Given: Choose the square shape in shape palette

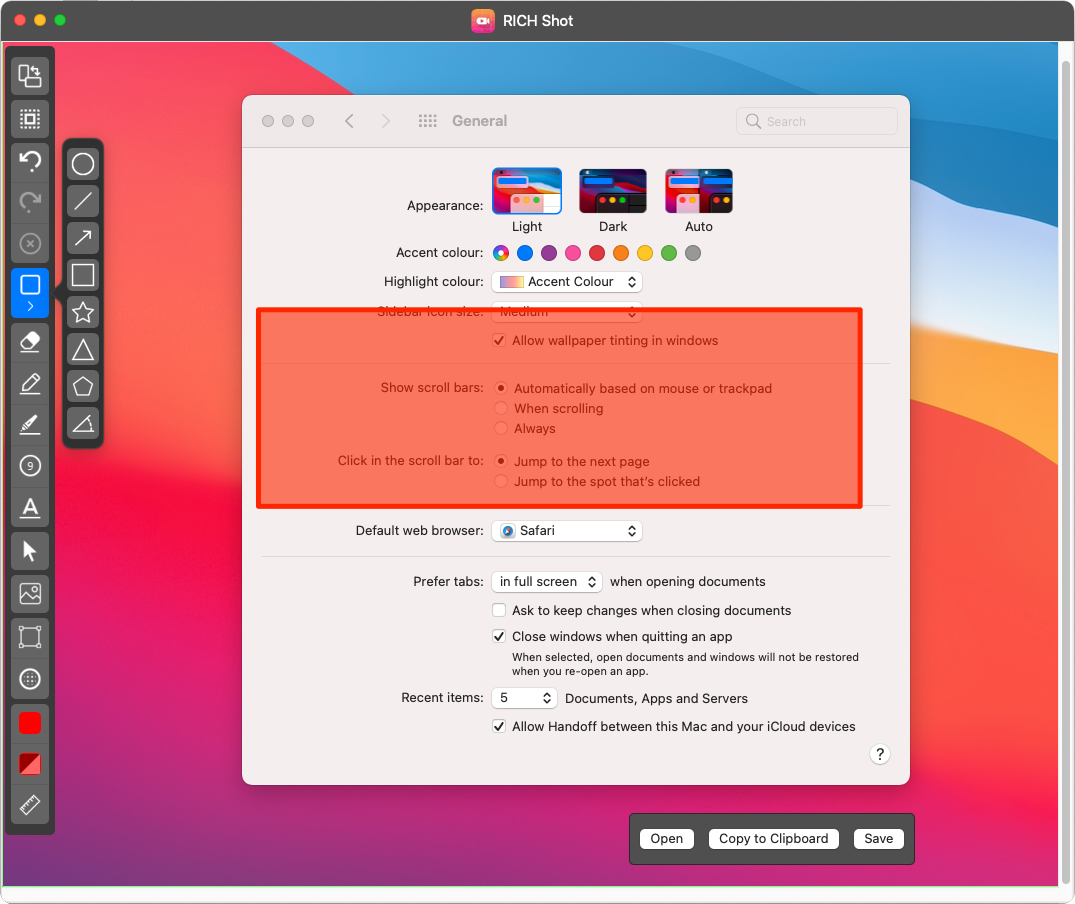Looking at the screenshot, I should [x=83, y=276].
